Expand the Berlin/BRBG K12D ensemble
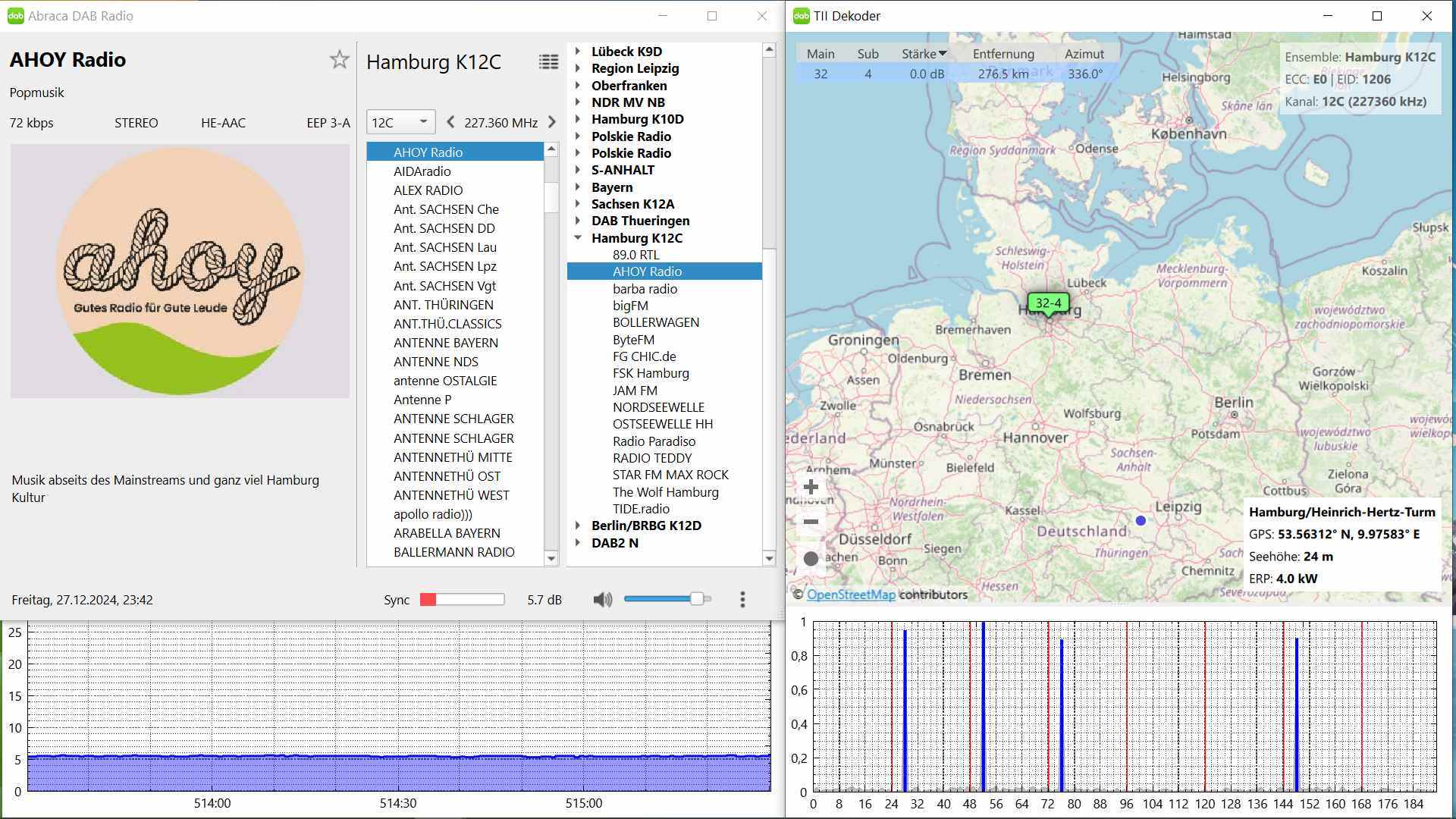Viewport: 1456px width, 819px height. (578, 526)
